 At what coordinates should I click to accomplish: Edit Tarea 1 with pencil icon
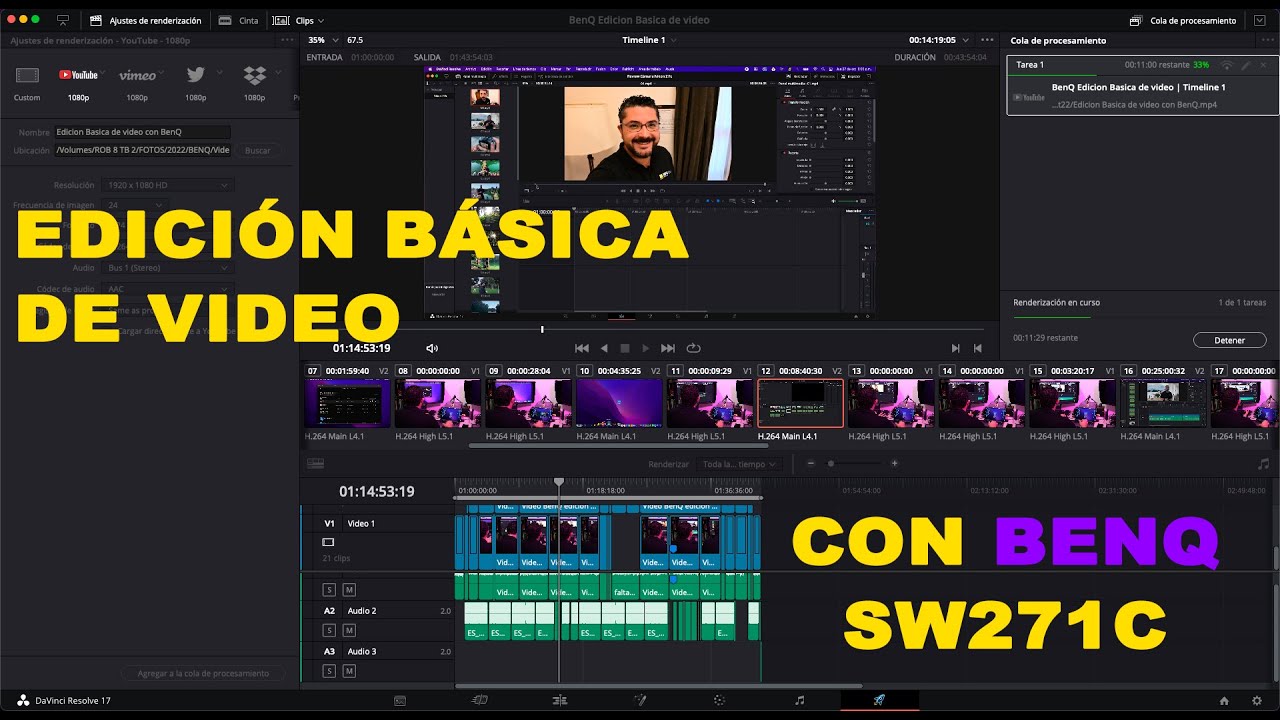pyautogui.click(x=1245, y=65)
